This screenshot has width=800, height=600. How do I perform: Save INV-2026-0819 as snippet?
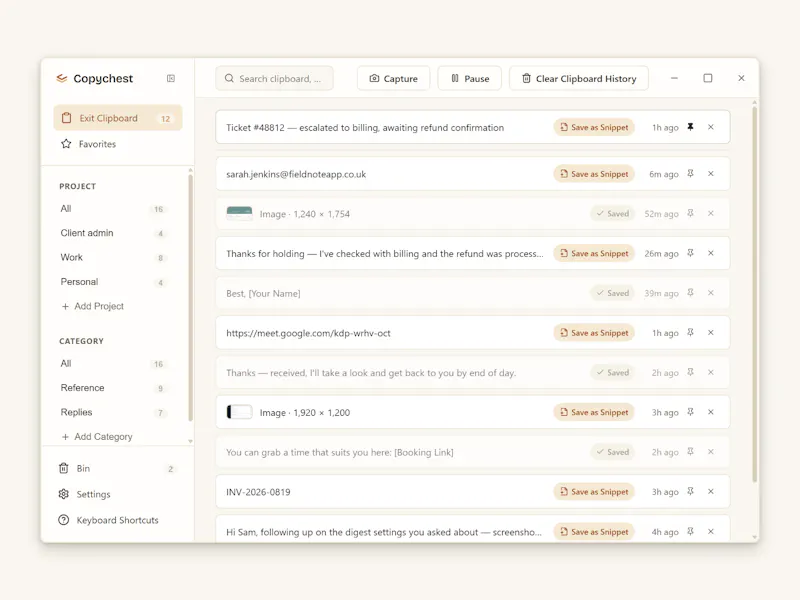click(594, 492)
